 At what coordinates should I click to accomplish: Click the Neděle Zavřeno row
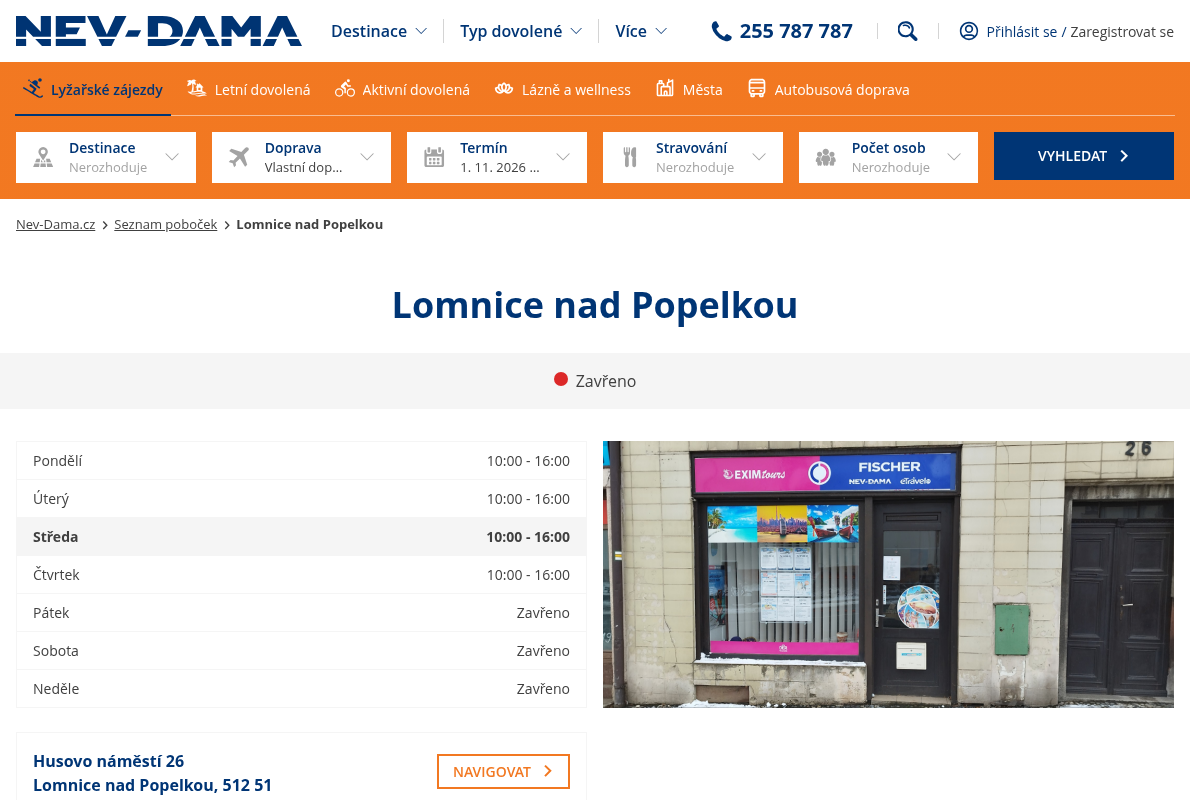[x=301, y=689]
